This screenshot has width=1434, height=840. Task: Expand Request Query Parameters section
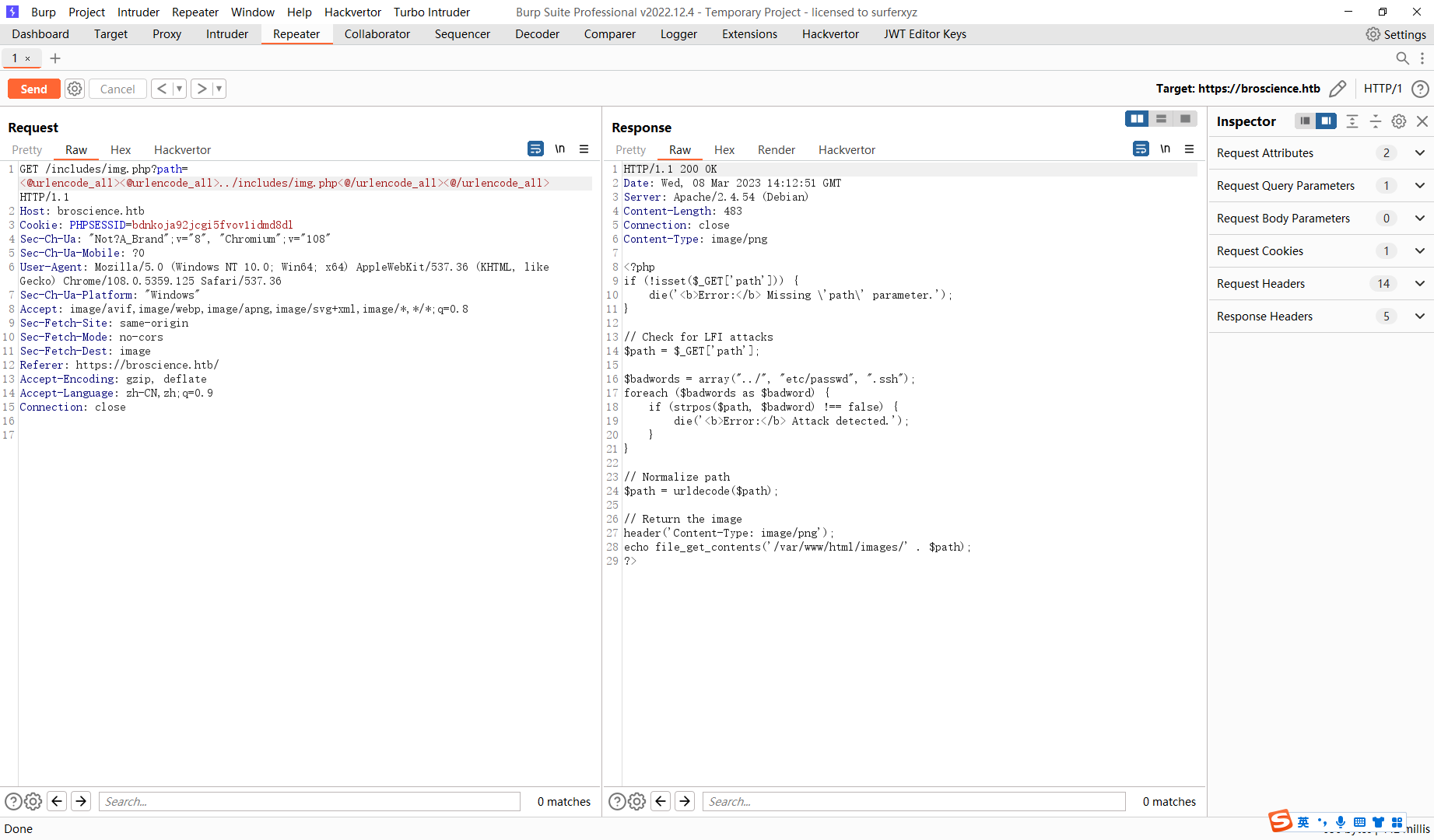point(1321,186)
